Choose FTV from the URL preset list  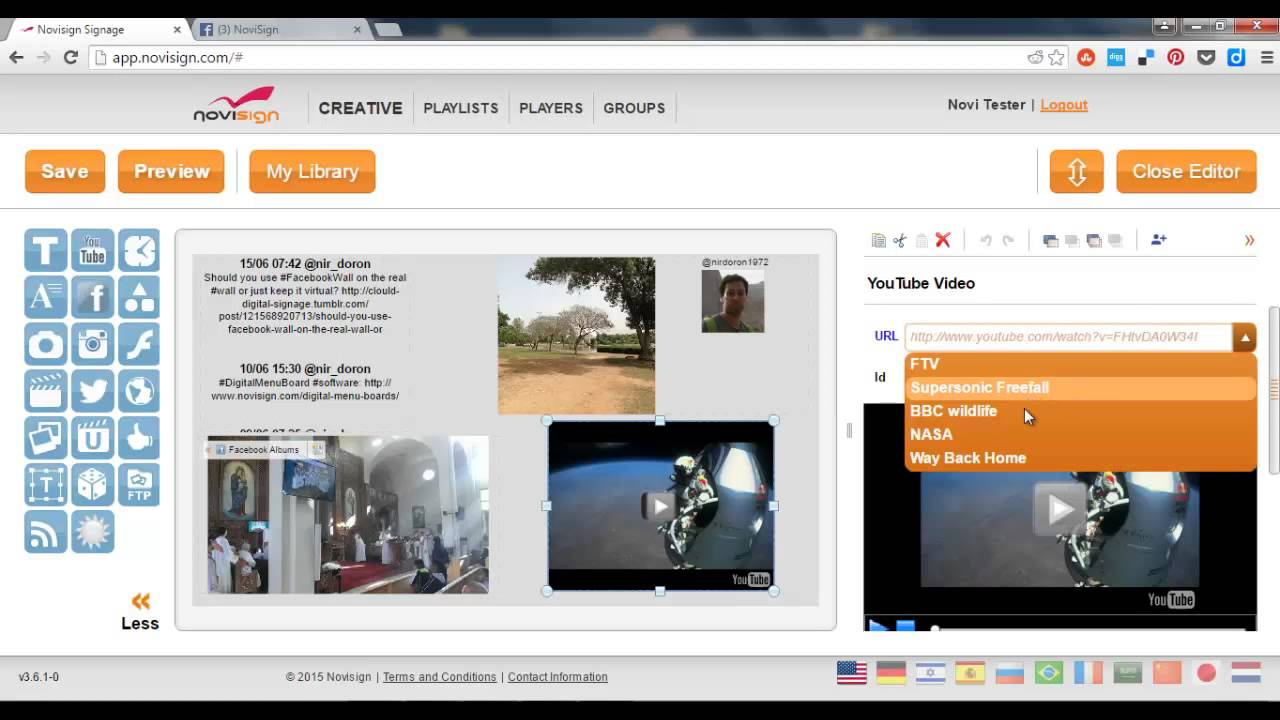click(x=1080, y=364)
